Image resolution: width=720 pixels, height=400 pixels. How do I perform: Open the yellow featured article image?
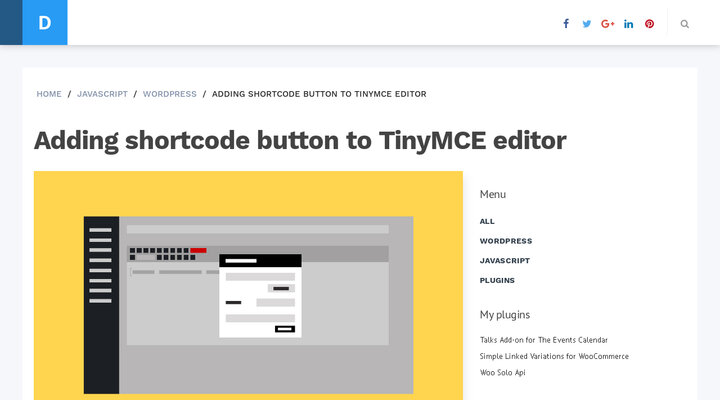click(x=248, y=285)
